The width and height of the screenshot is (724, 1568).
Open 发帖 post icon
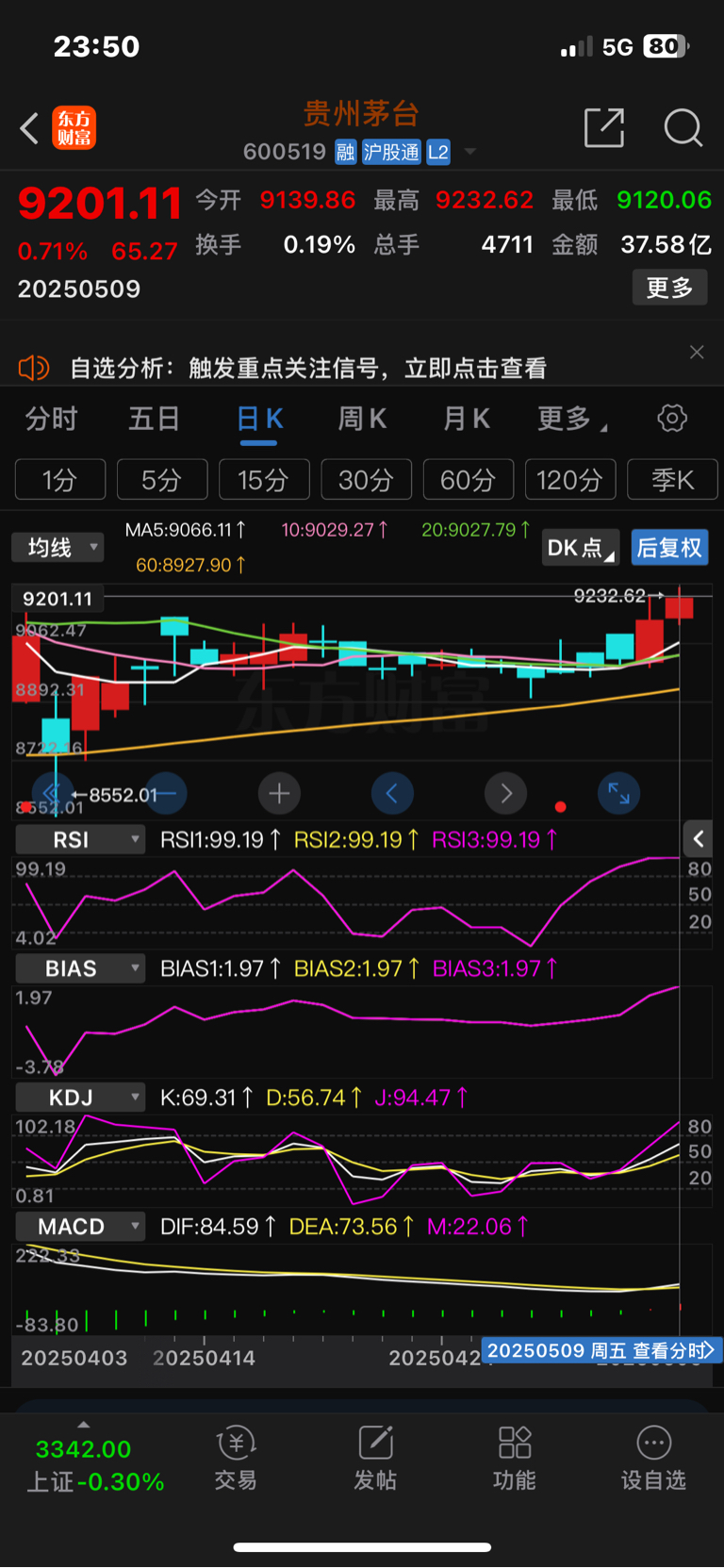375,1458
